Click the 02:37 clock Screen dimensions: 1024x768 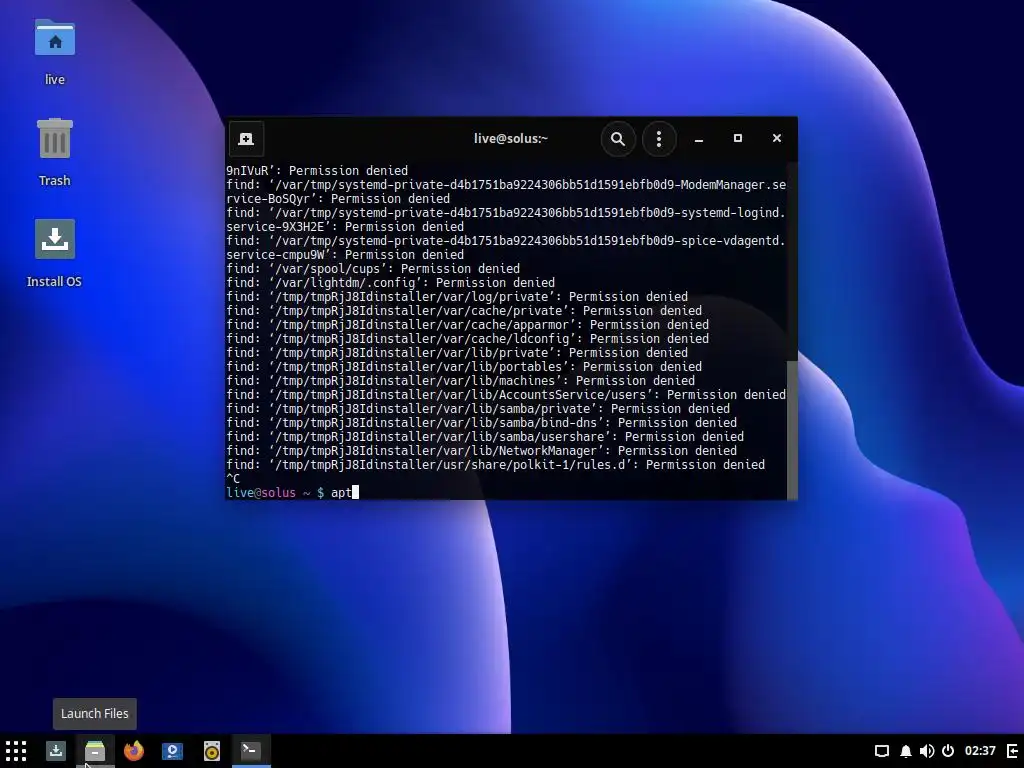point(980,751)
